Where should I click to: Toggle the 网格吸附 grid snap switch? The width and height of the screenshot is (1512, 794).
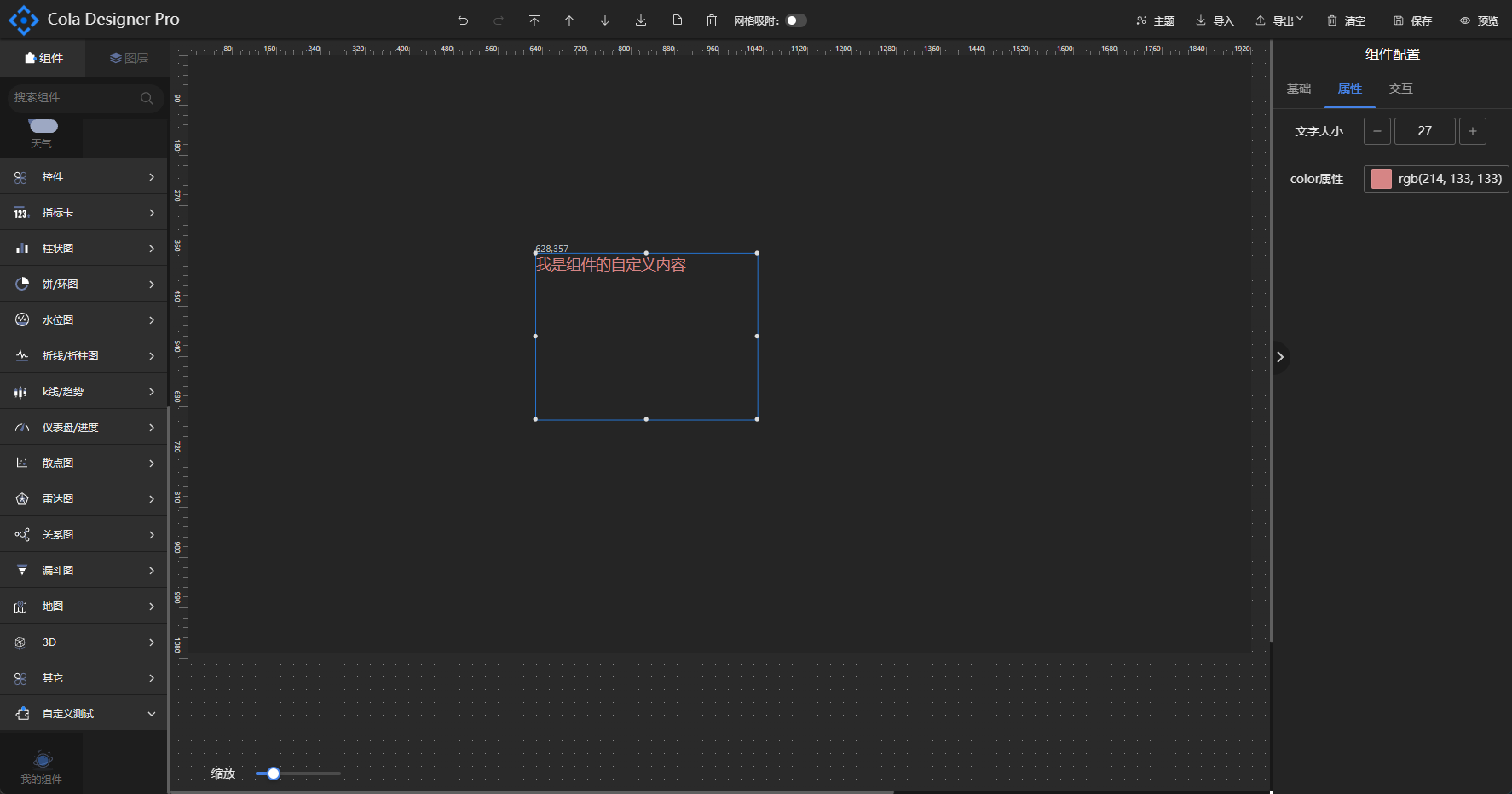point(795,20)
